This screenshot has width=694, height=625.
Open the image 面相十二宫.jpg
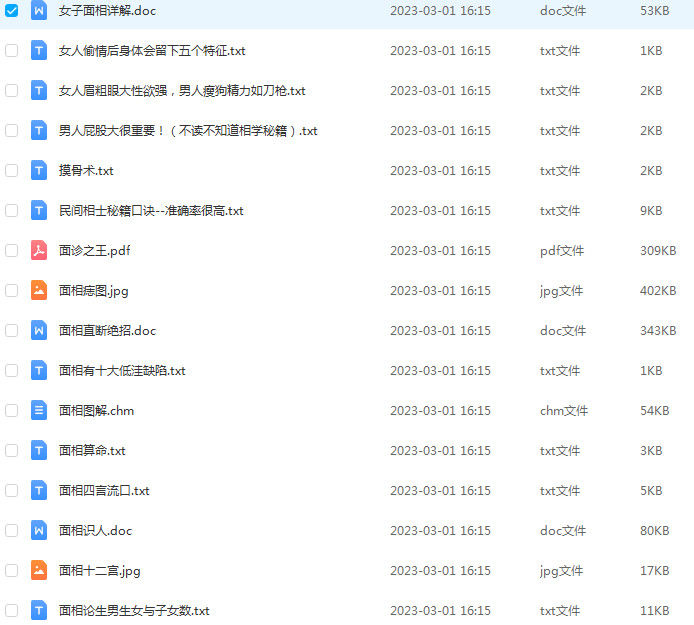pyautogui.click(x=100, y=571)
